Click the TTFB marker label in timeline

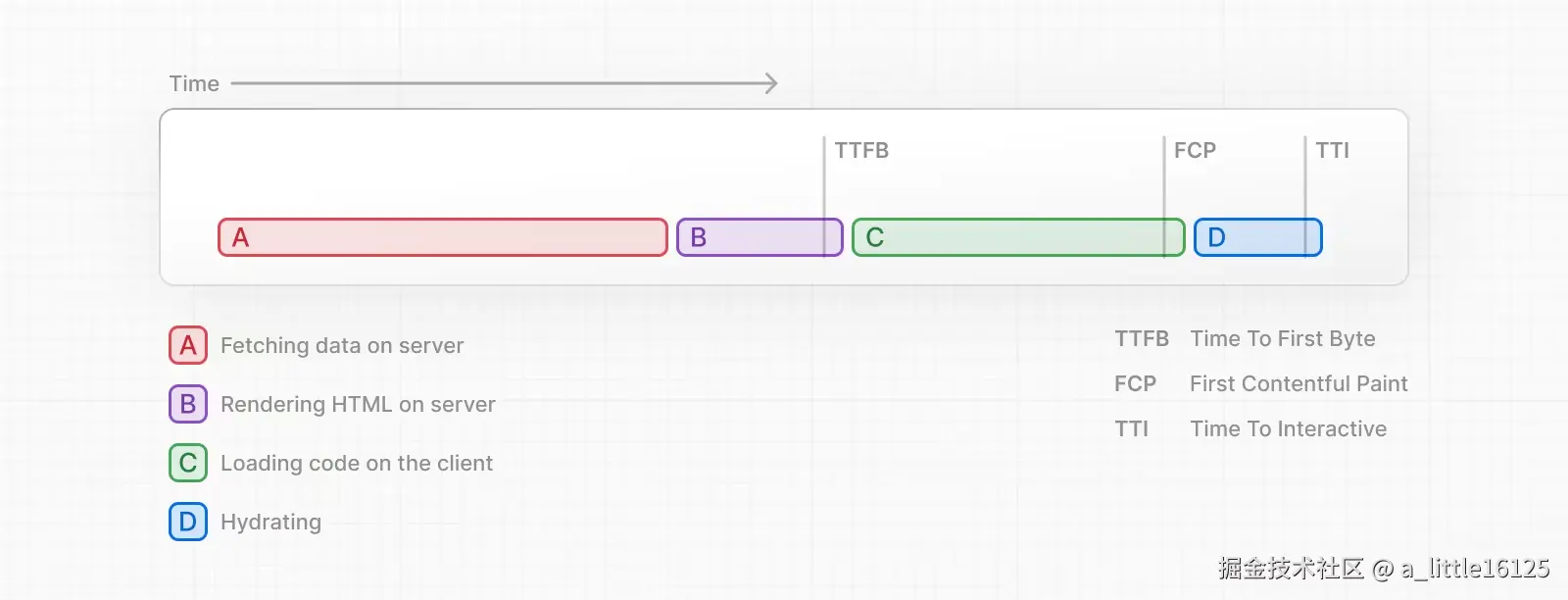pos(861,150)
